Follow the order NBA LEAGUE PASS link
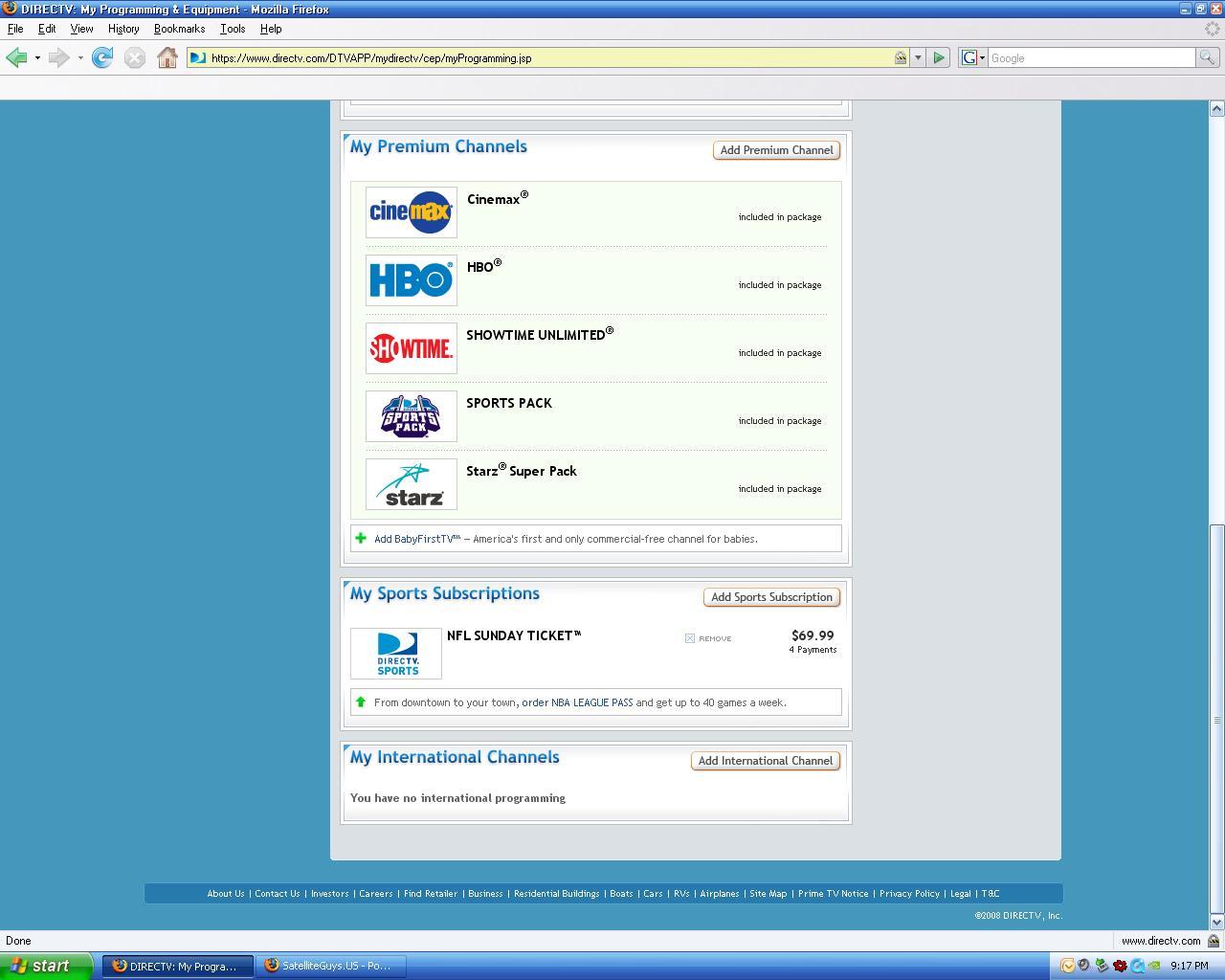 tap(577, 702)
